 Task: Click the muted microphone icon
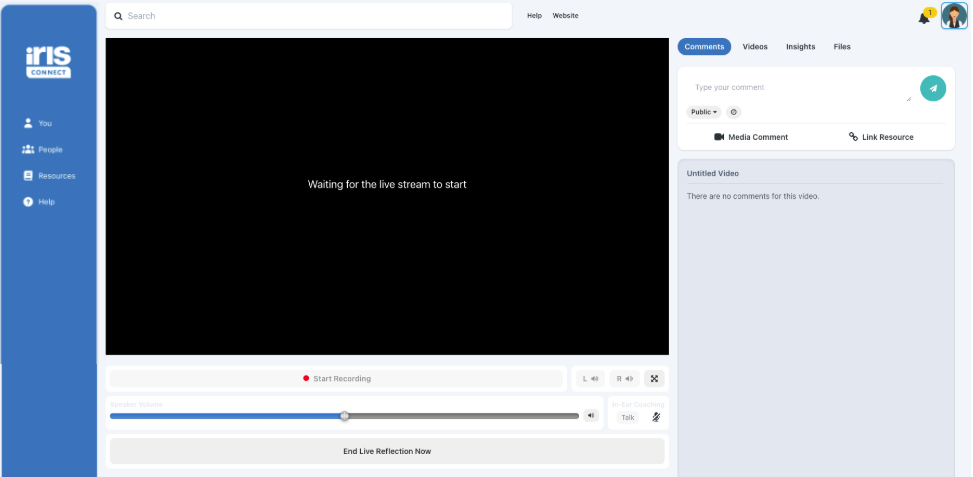click(x=656, y=417)
